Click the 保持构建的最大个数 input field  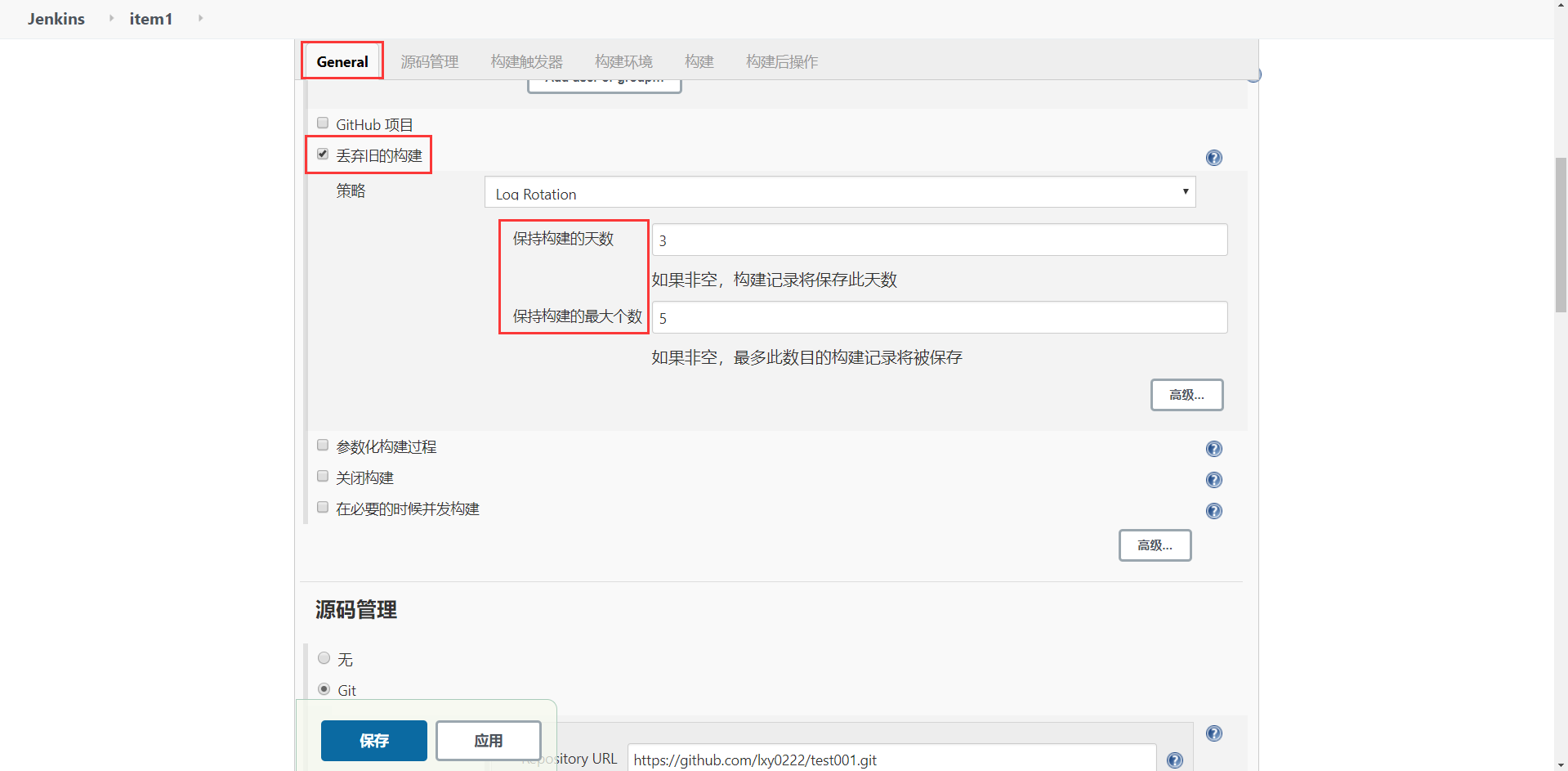coord(940,317)
